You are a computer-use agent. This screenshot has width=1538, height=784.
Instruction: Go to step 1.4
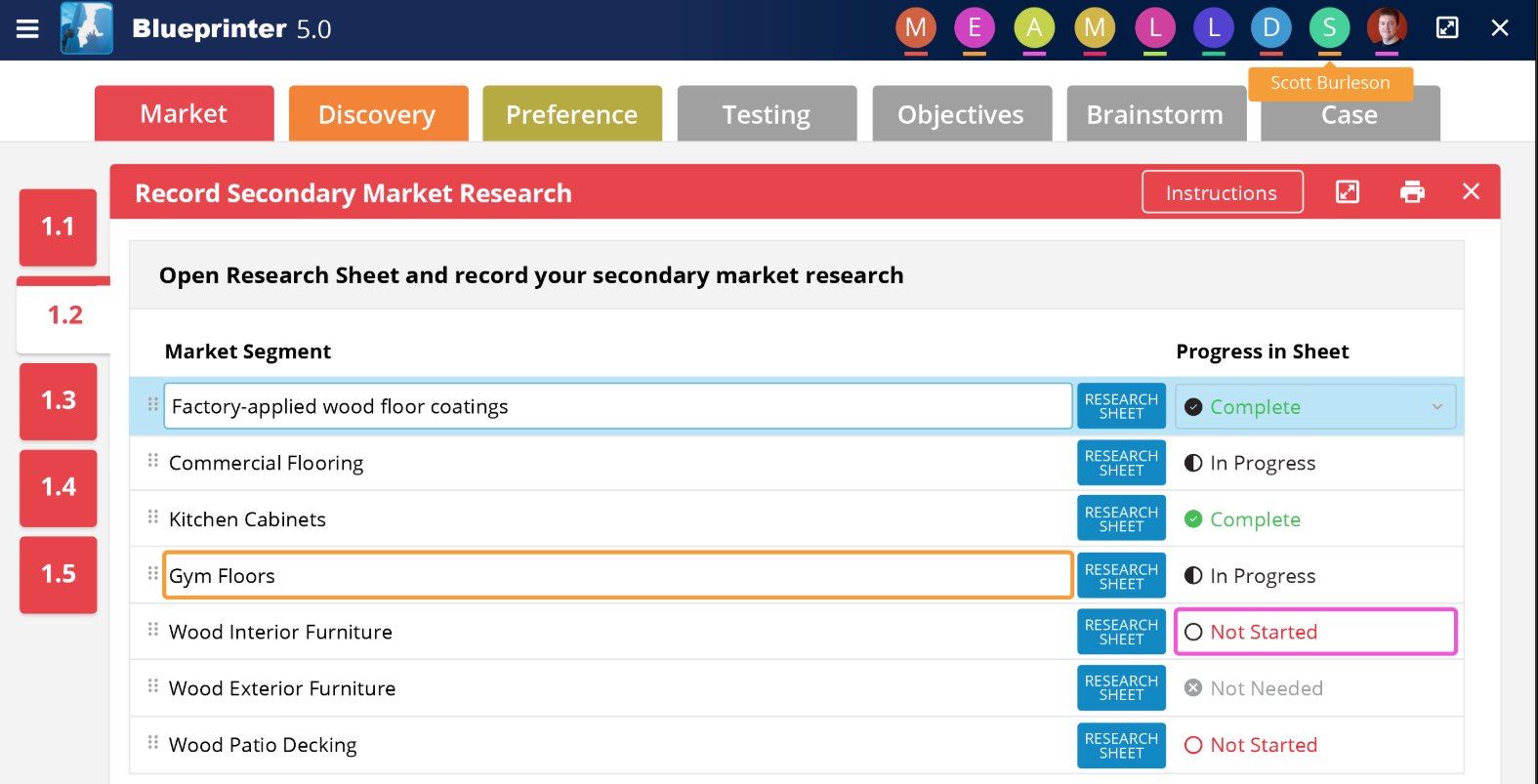click(x=58, y=487)
